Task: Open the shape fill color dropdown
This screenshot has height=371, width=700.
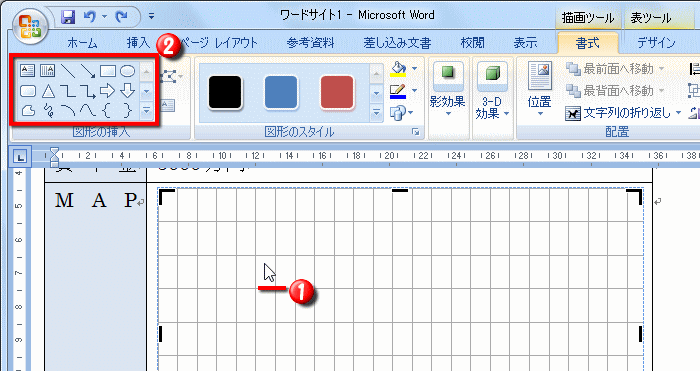Action: click(x=414, y=69)
